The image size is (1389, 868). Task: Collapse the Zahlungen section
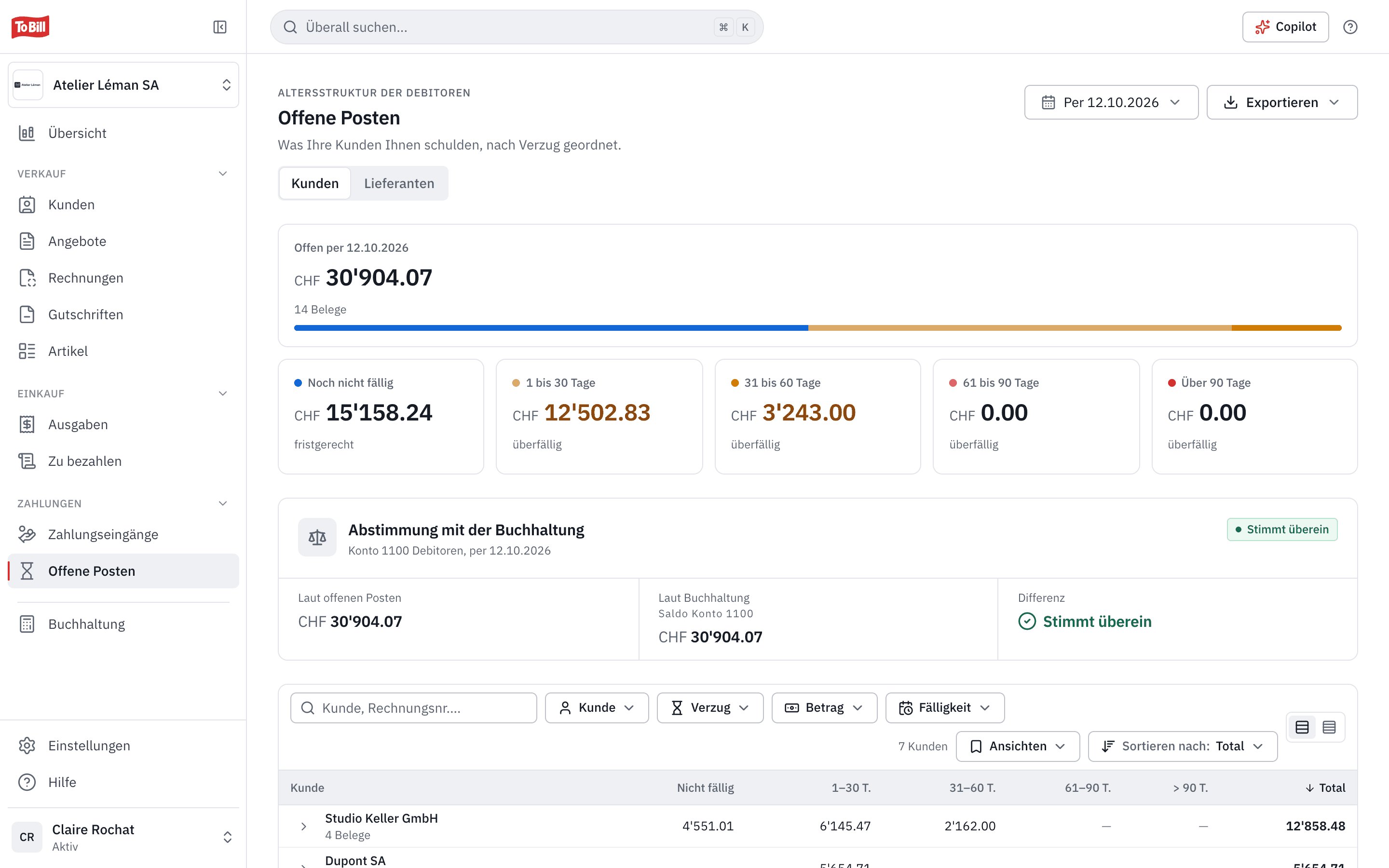pos(223,503)
